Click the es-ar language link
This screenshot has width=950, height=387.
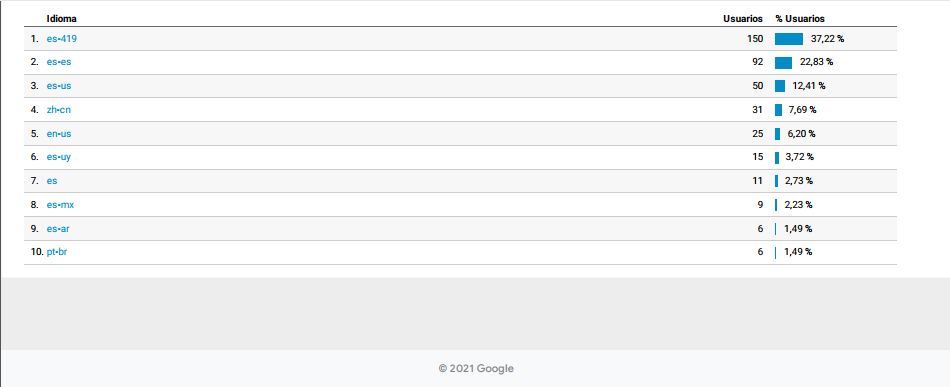[x=59, y=229]
